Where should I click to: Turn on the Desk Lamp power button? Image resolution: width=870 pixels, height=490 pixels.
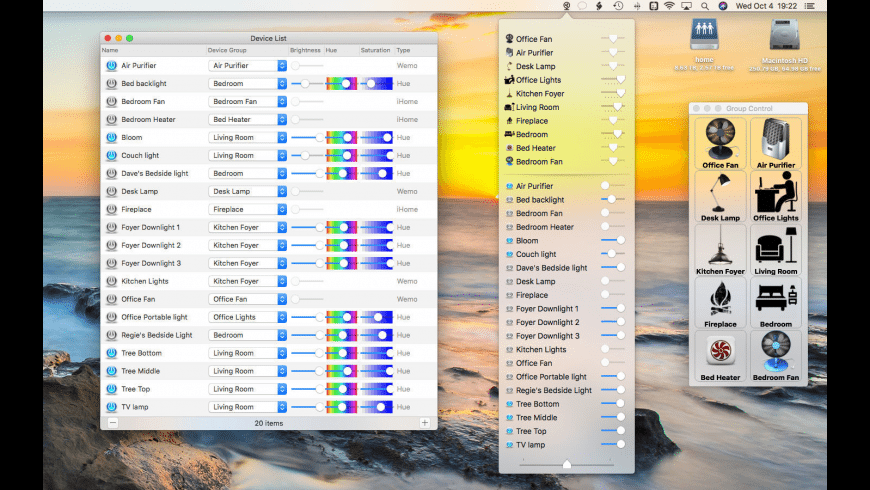tap(111, 192)
